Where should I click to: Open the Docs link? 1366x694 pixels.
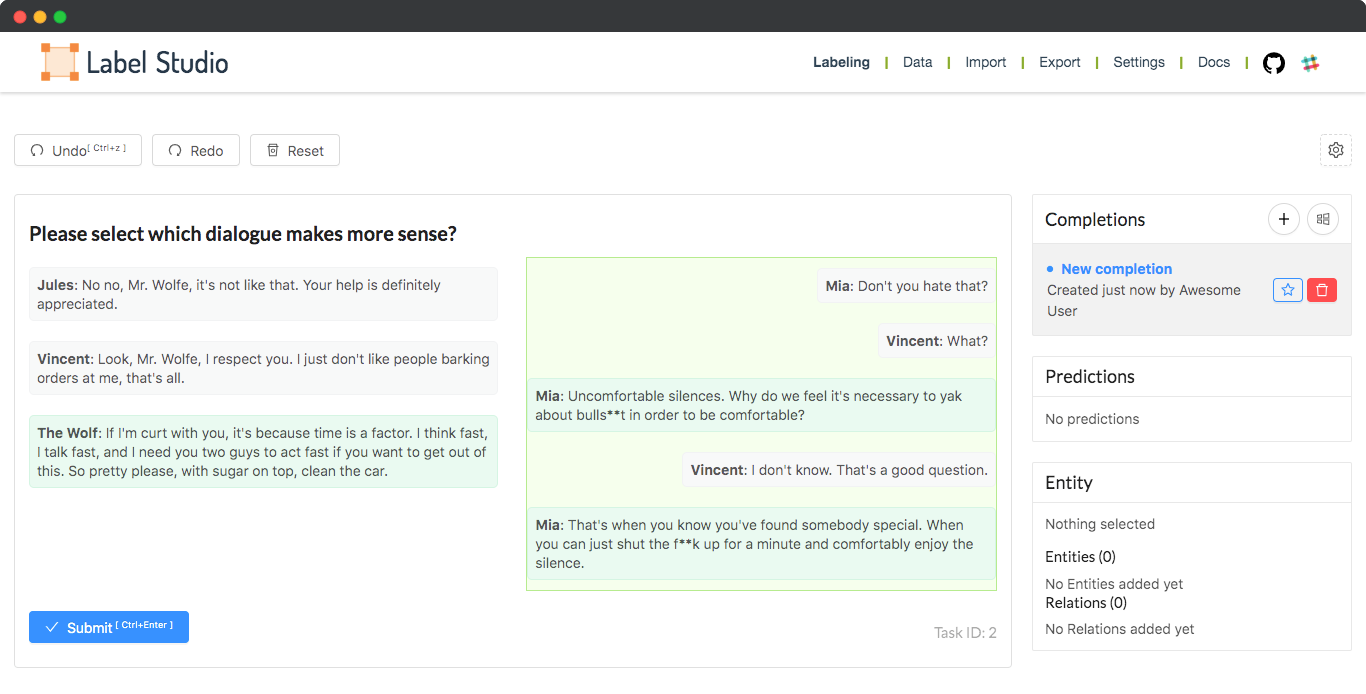pos(1213,62)
